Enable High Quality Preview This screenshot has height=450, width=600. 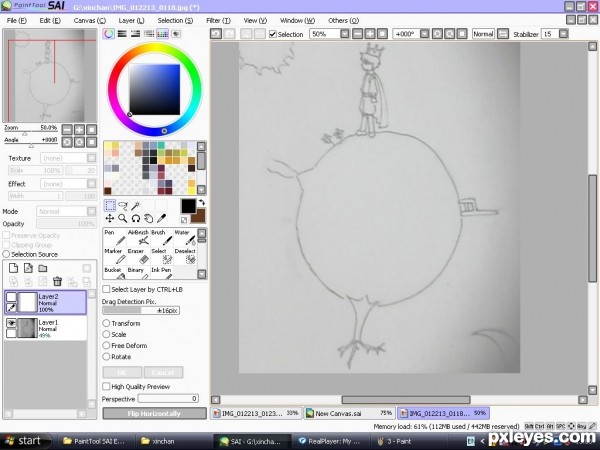[106, 386]
